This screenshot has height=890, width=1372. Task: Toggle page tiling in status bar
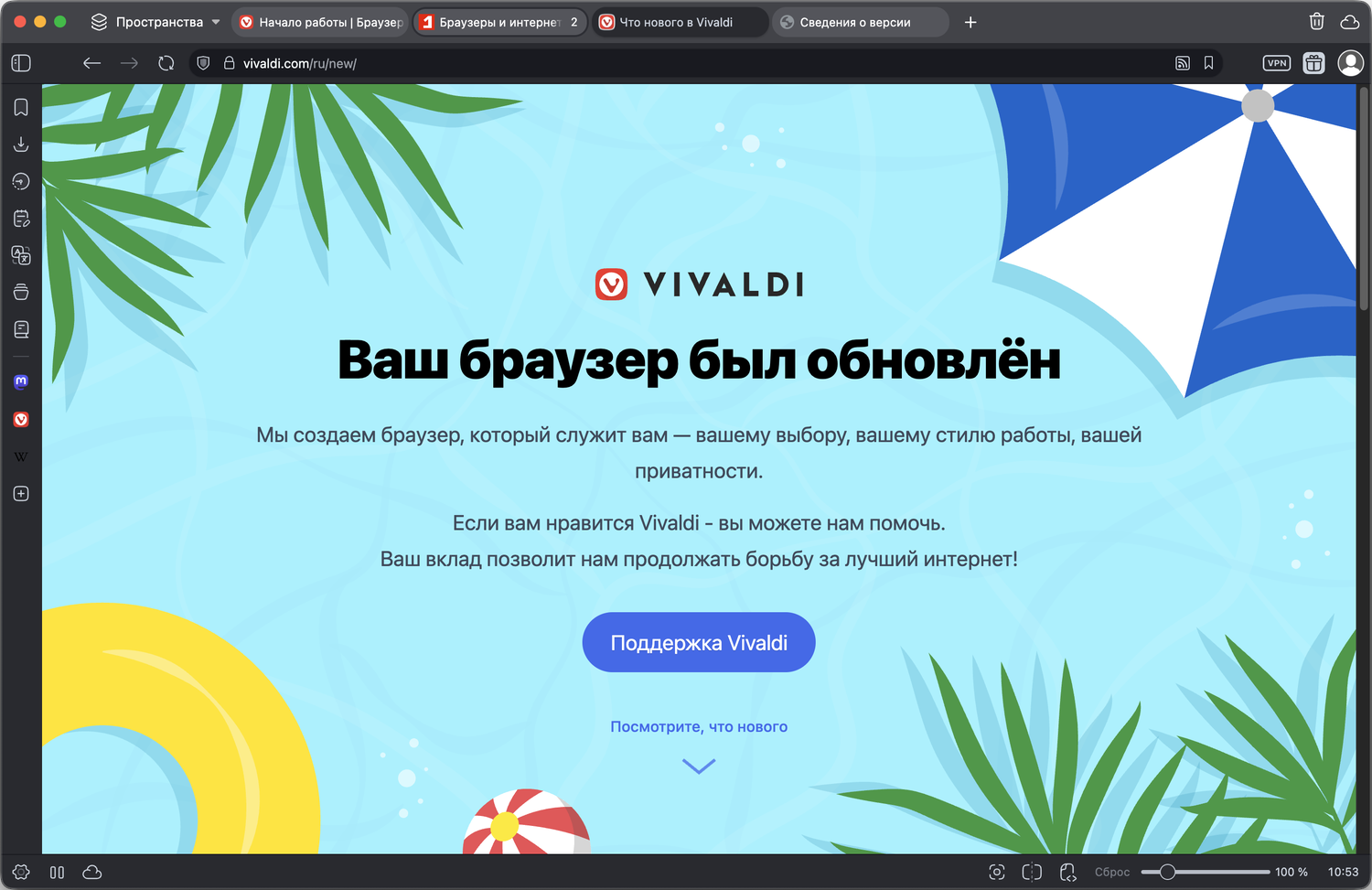(1032, 873)
